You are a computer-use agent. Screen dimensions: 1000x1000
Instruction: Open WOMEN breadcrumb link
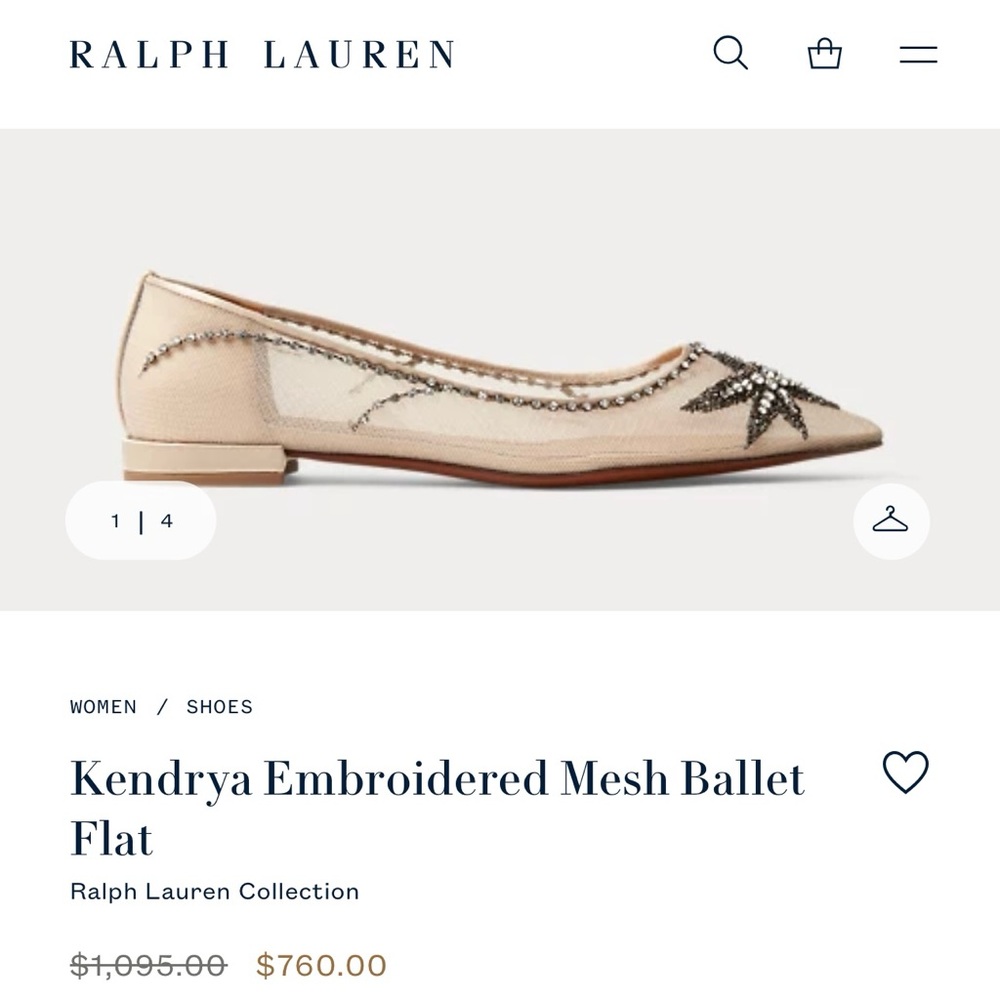[101, 707]
